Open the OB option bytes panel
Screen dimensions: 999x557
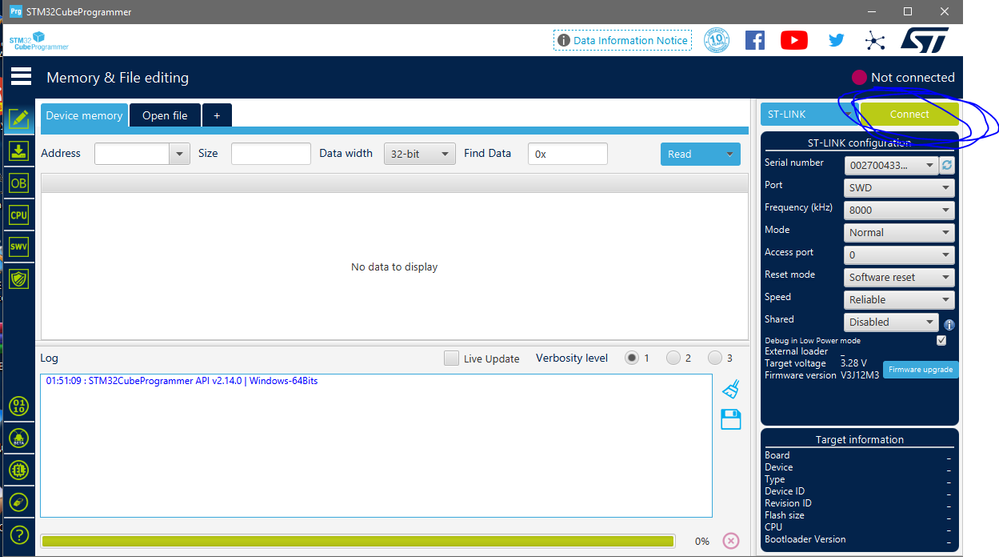pyautogui.click(x=18, y=184)
